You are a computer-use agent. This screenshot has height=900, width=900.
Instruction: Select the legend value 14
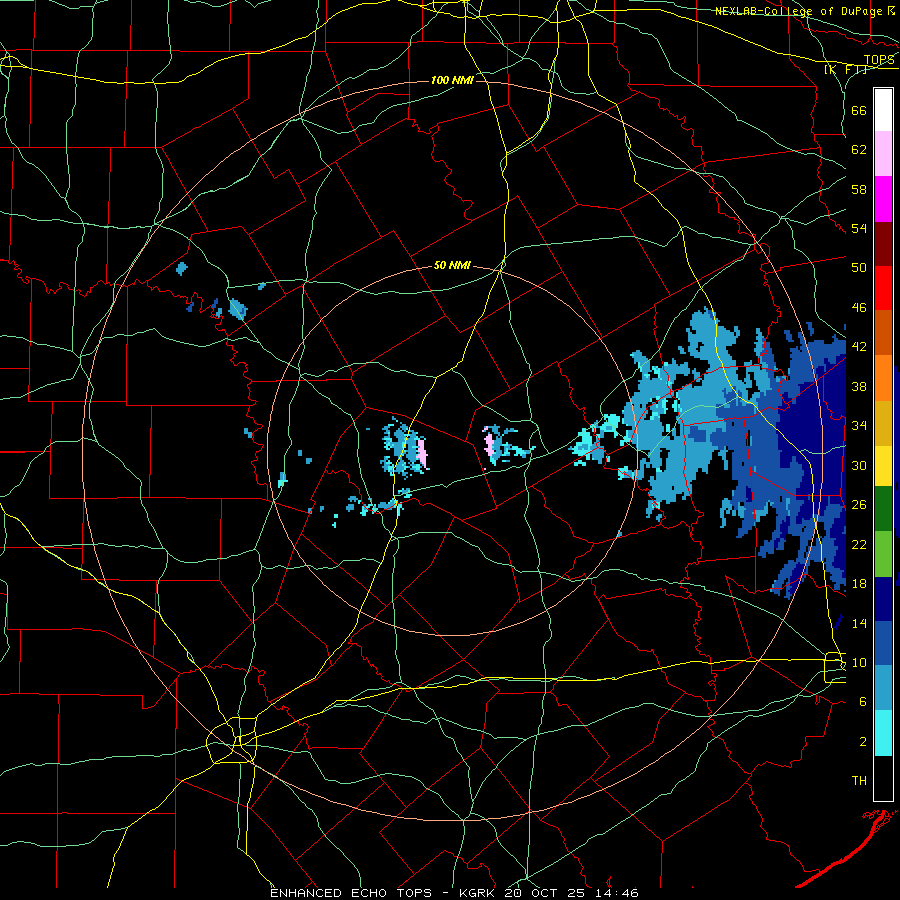tap(859, 623)
